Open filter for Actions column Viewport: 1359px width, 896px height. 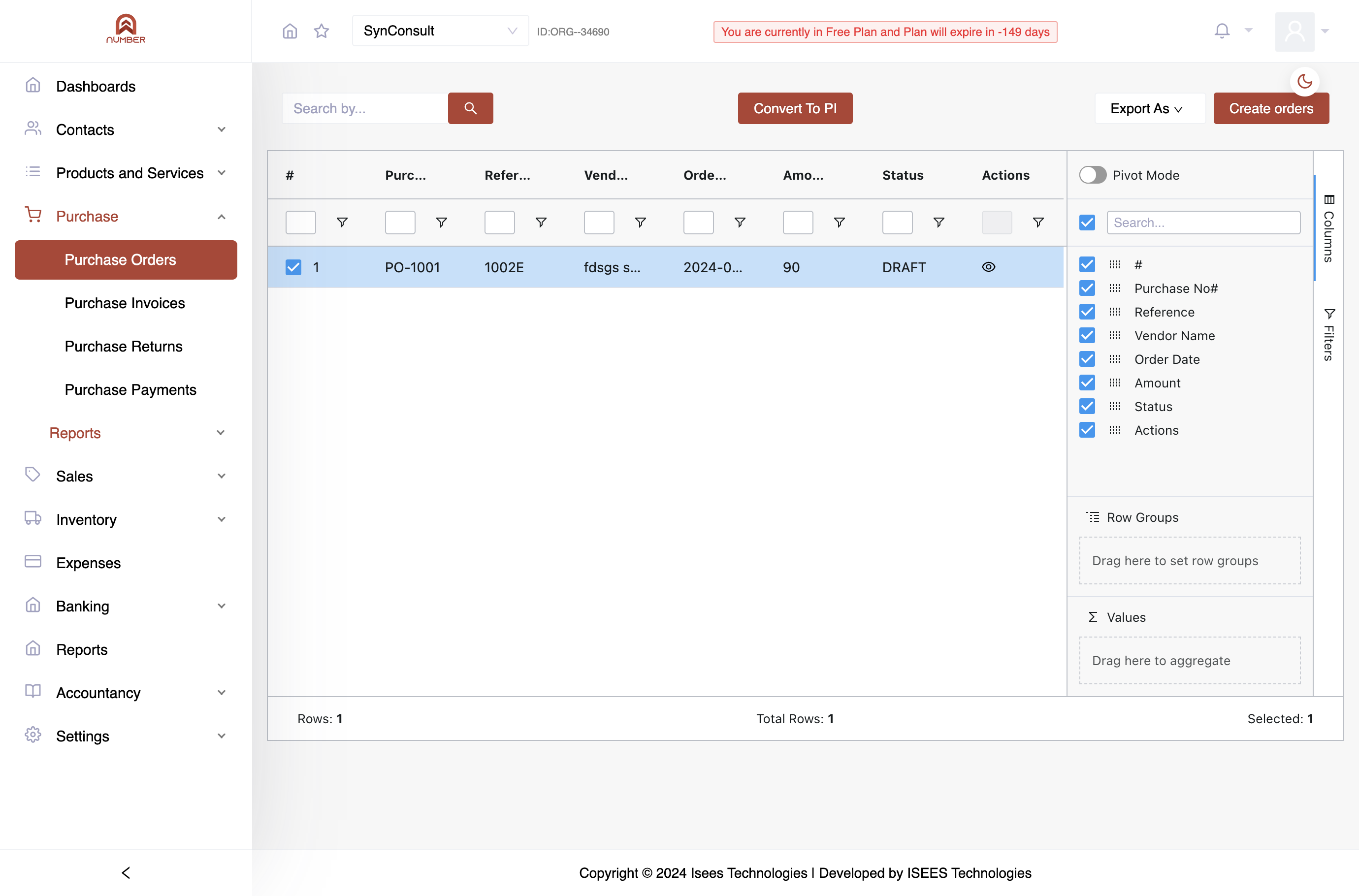[1038, 223]
